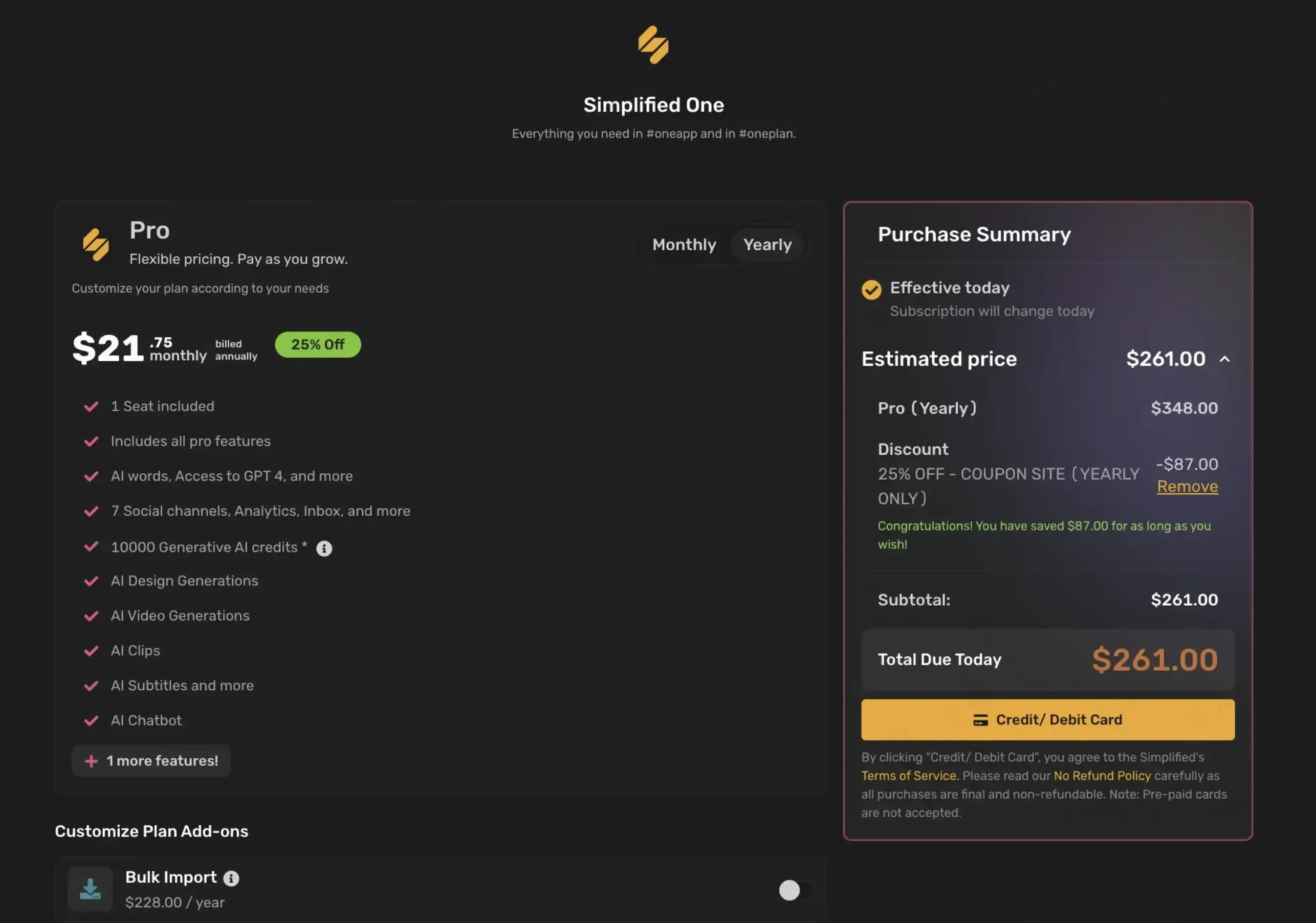Click the $348.00 Pro yearly price

point(1184,408)
